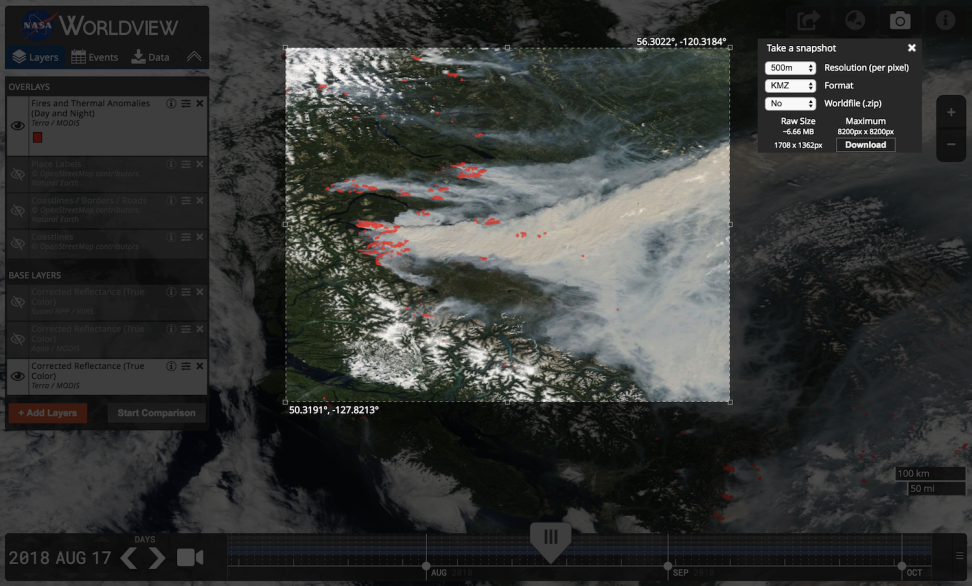The image size is (972, 586).
Task: Open info for Terra / MODIS reflectance layer
Action: coord(171,366)
